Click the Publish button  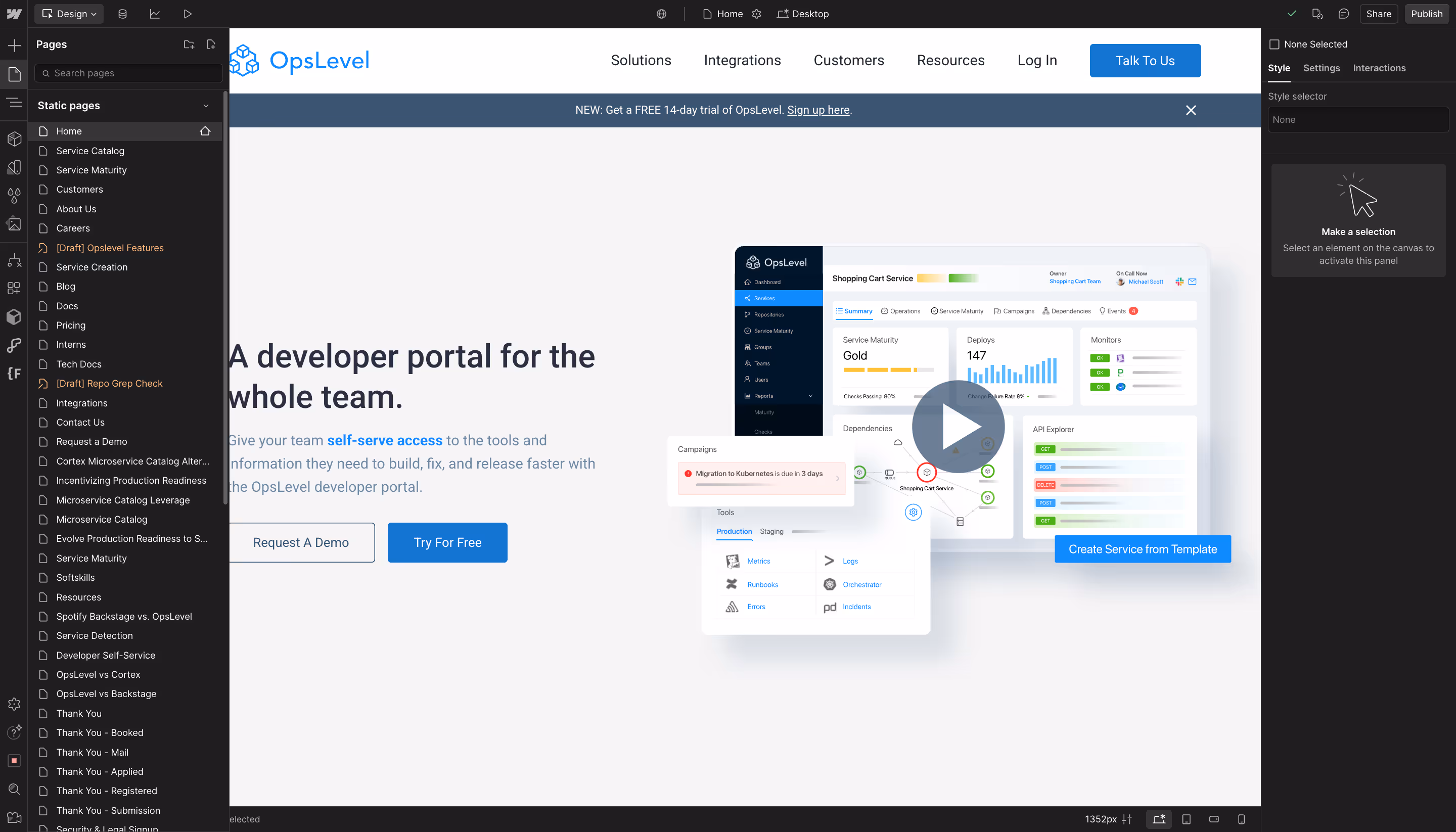coord(1426,14)
